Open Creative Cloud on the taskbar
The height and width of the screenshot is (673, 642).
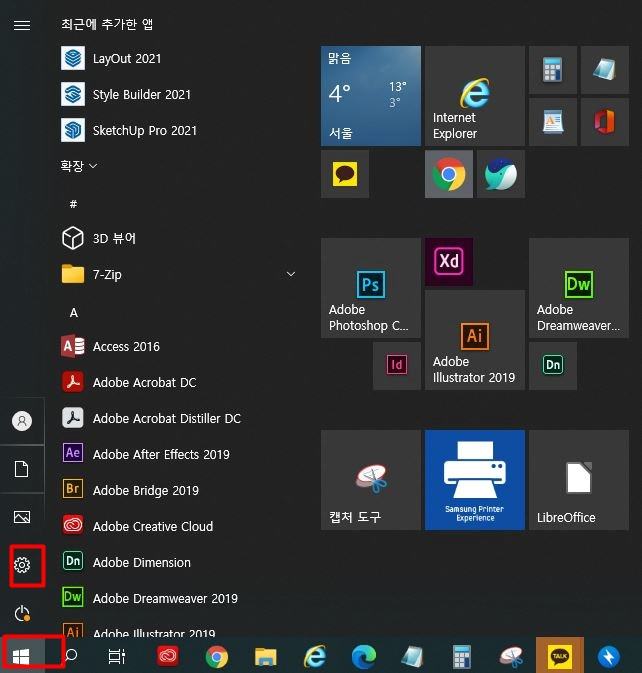167,656
